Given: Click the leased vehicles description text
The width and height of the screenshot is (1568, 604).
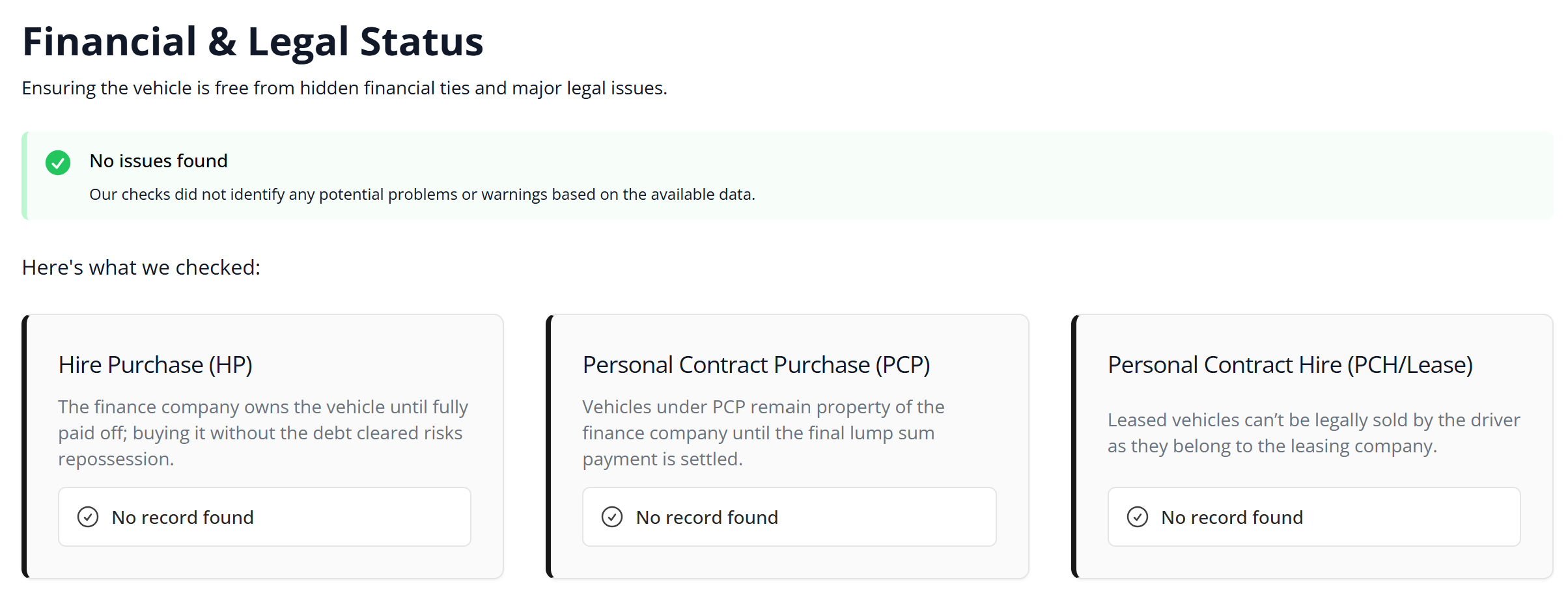Looking at the screenshot, I should [1313, 433].
